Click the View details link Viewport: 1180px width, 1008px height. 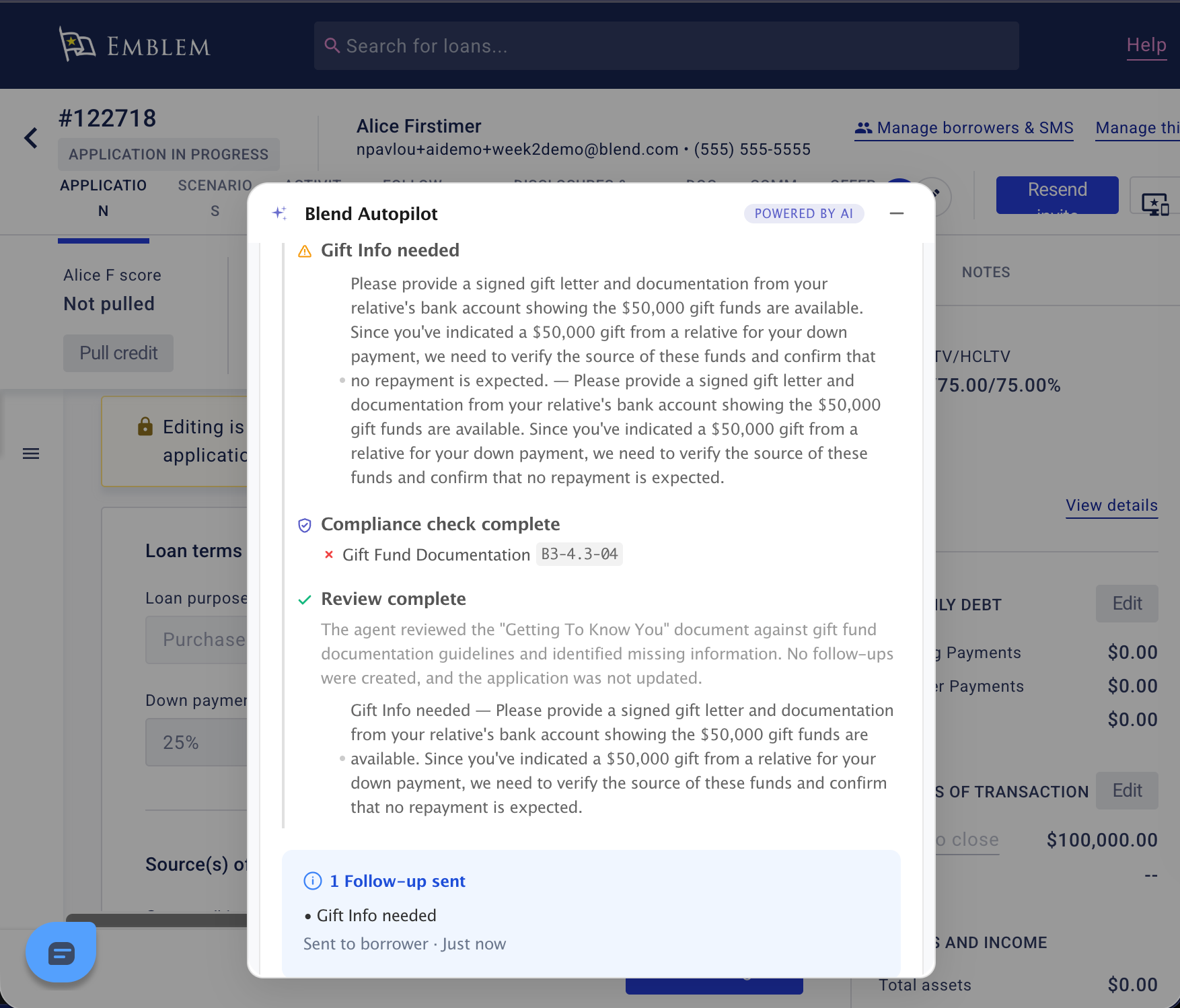point(1111,505)
